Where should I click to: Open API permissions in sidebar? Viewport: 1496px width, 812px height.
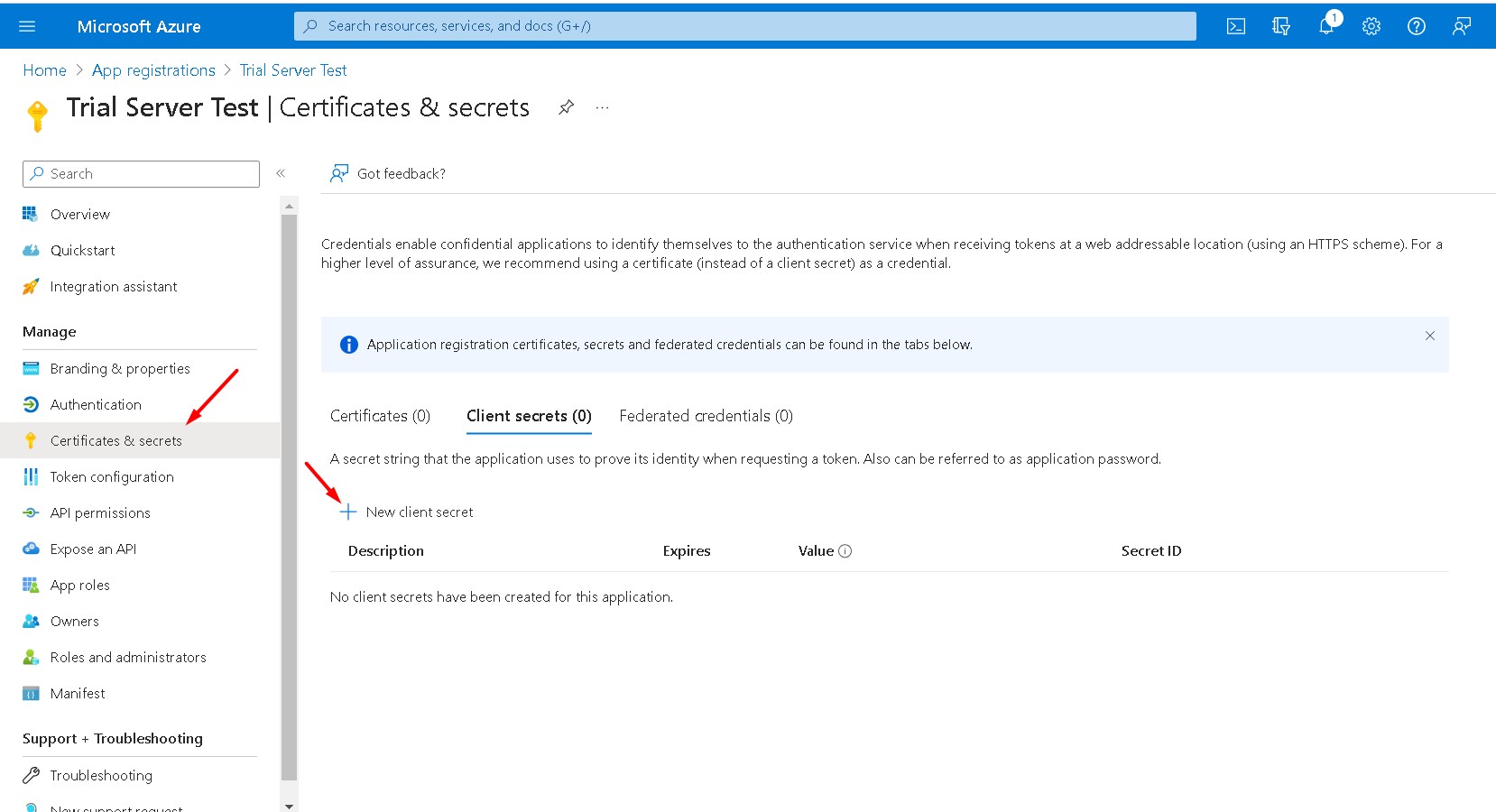[x=100, y=513]
